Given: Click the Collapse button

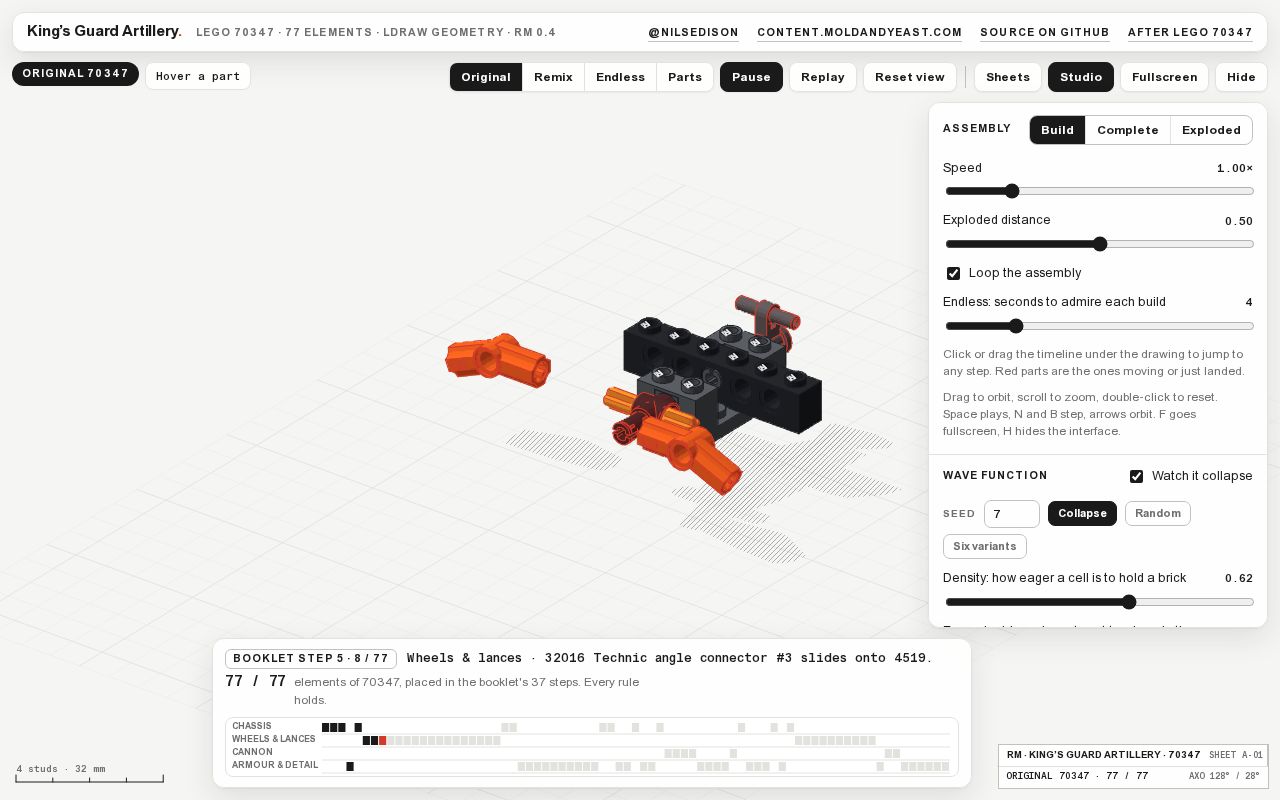Looking at the screenshot, I should pos(1082,514).
